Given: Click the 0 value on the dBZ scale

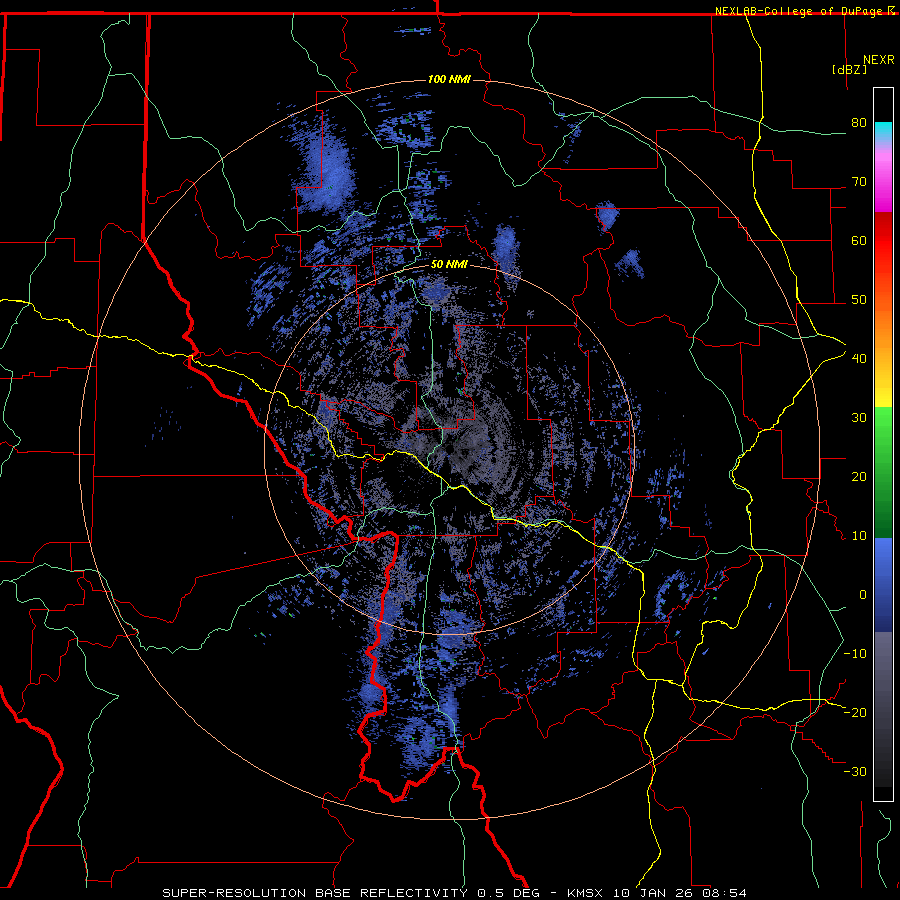Looking at the screenshot, I should coord(863,595).
